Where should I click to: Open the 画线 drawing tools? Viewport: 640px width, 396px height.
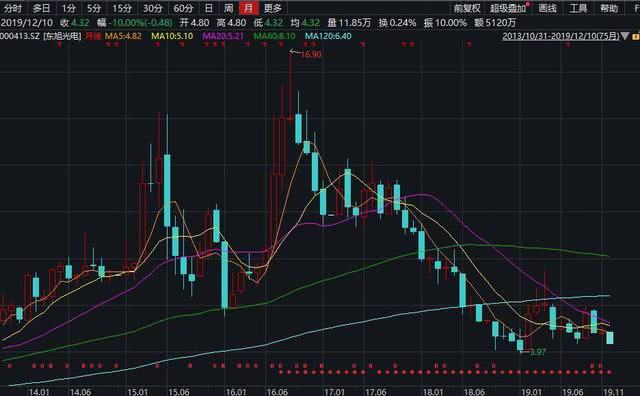[547, 8]
